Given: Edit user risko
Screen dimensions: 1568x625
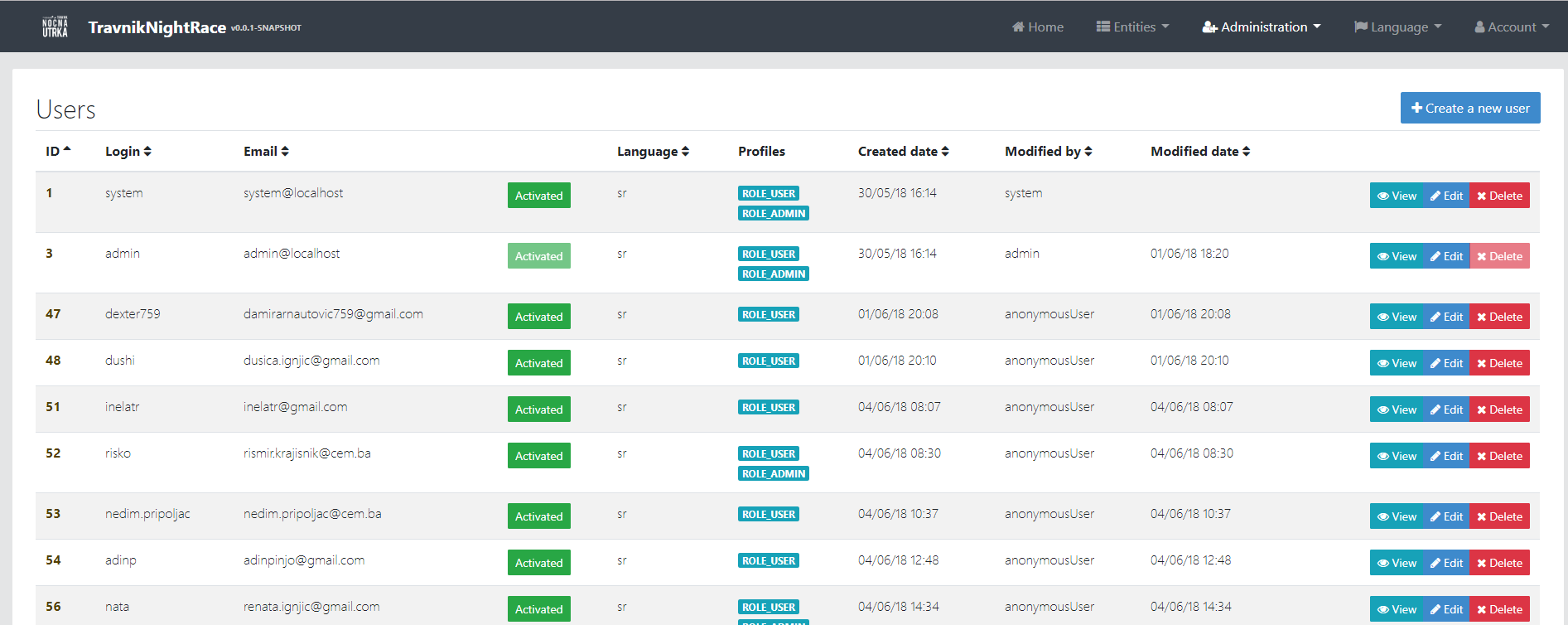Looking at the screenshot, I should point(1446,456).
